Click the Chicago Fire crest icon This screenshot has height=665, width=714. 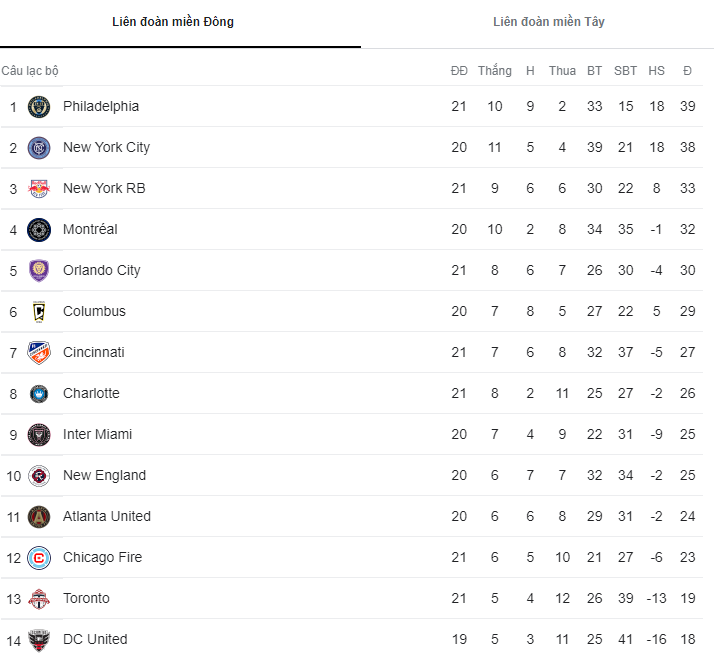[x=39, y=558]
